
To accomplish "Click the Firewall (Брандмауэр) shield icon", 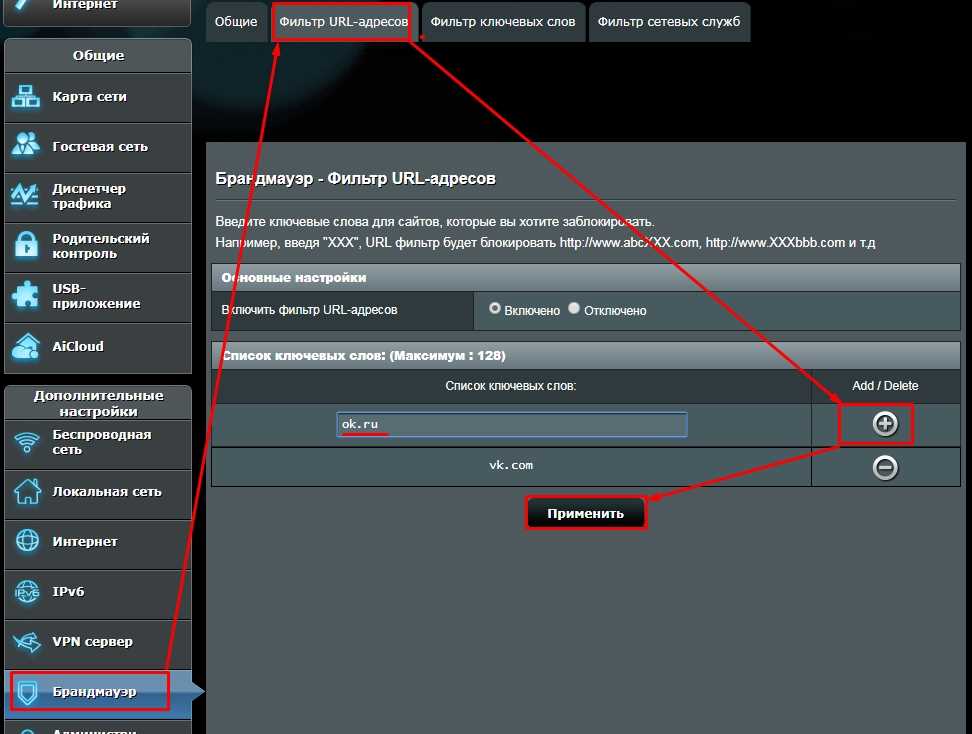I will 27,692.
